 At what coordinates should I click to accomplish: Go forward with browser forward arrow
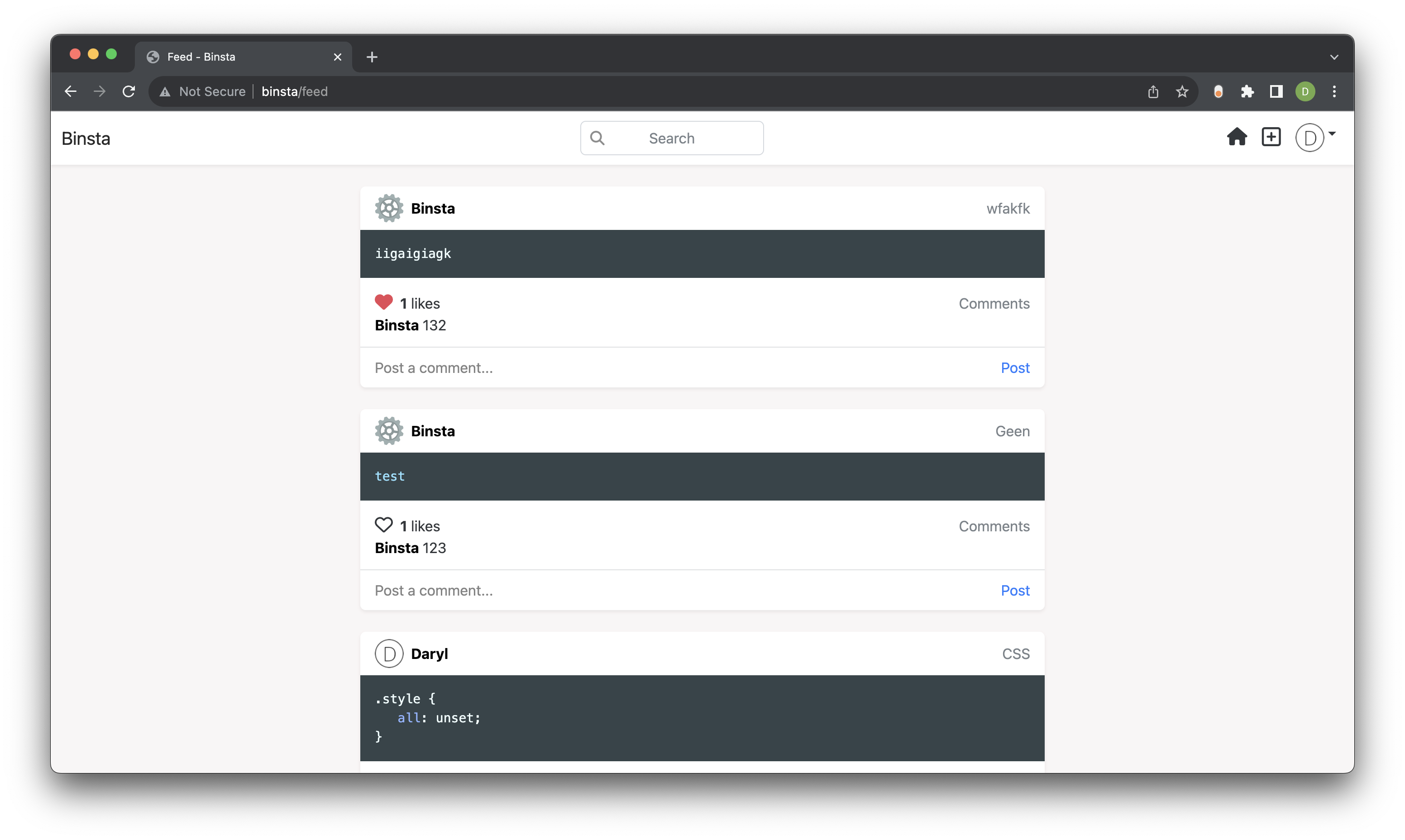[100, 91]
